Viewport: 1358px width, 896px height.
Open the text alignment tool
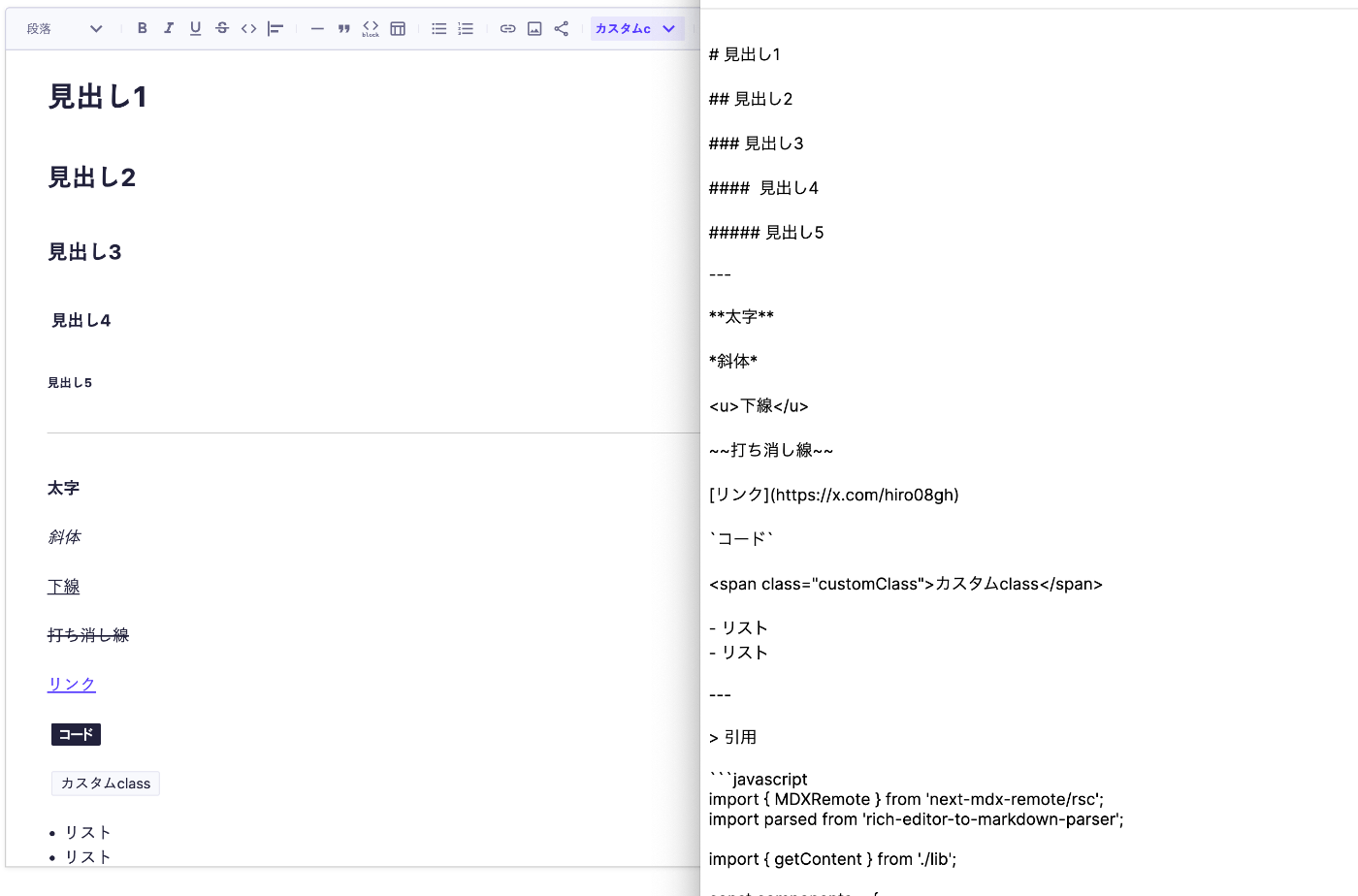click(275, 28)
